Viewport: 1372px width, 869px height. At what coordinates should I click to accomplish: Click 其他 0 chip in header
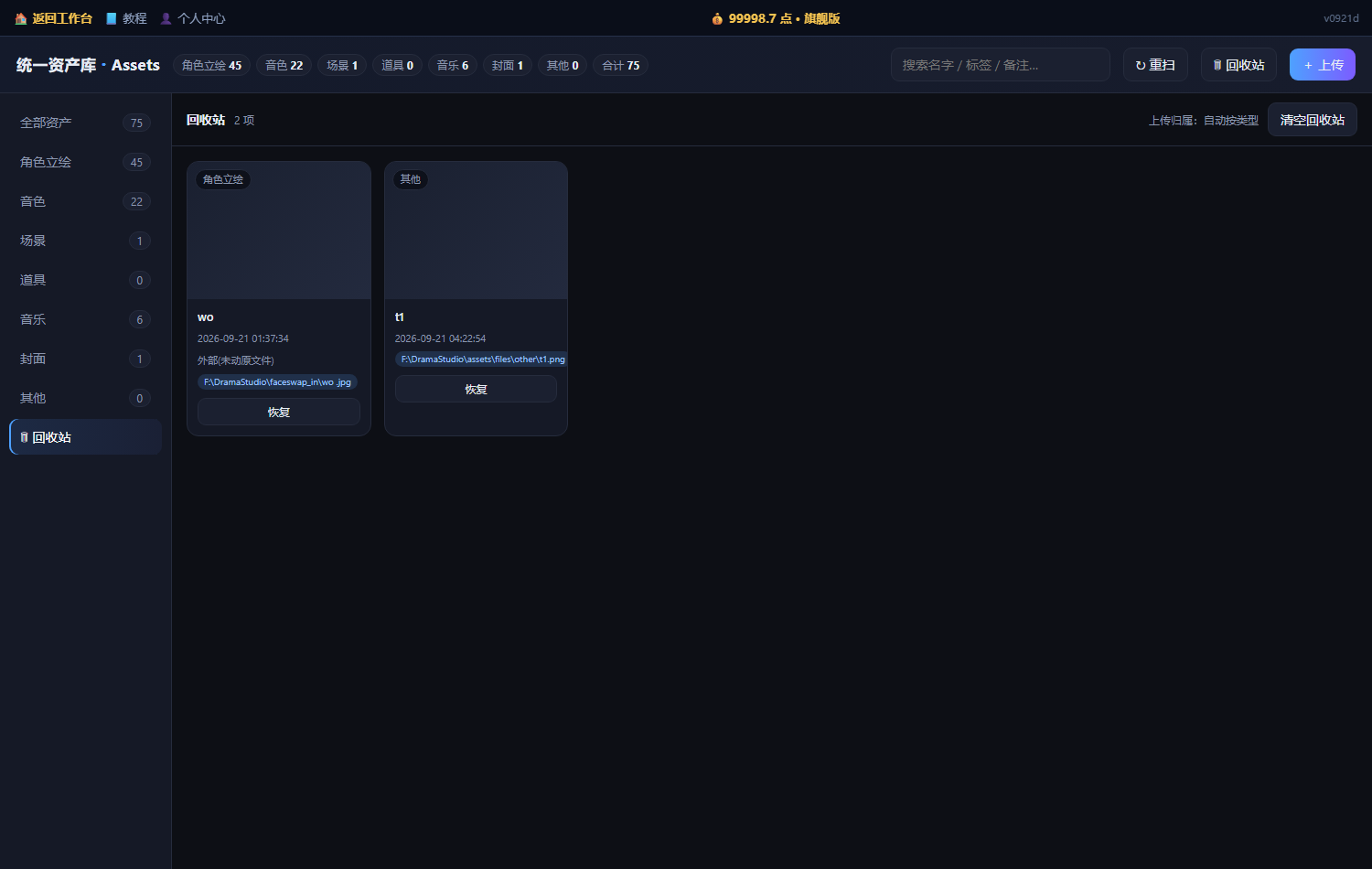coord(563,65)
